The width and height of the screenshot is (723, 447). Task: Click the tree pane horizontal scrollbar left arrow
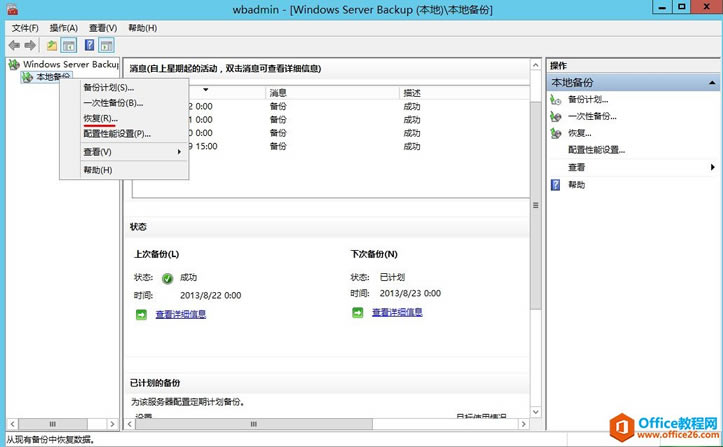12,424
